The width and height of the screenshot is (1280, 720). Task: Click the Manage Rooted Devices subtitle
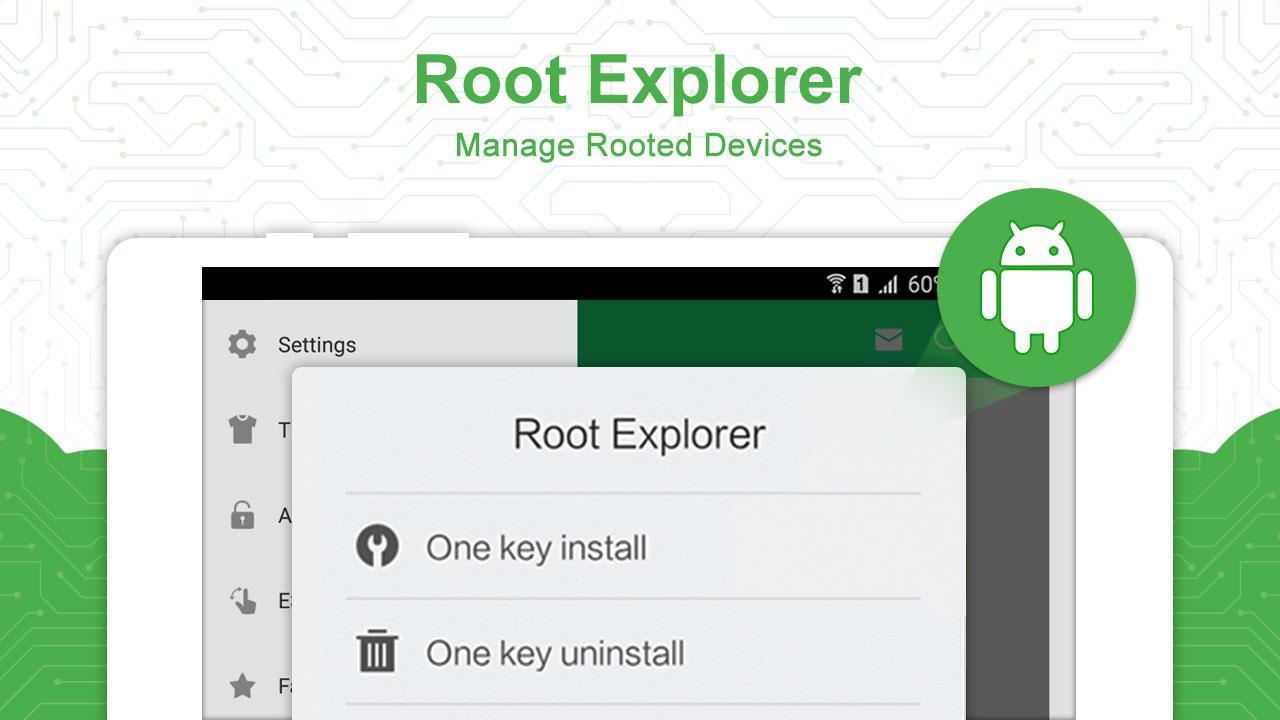point(638,145)
